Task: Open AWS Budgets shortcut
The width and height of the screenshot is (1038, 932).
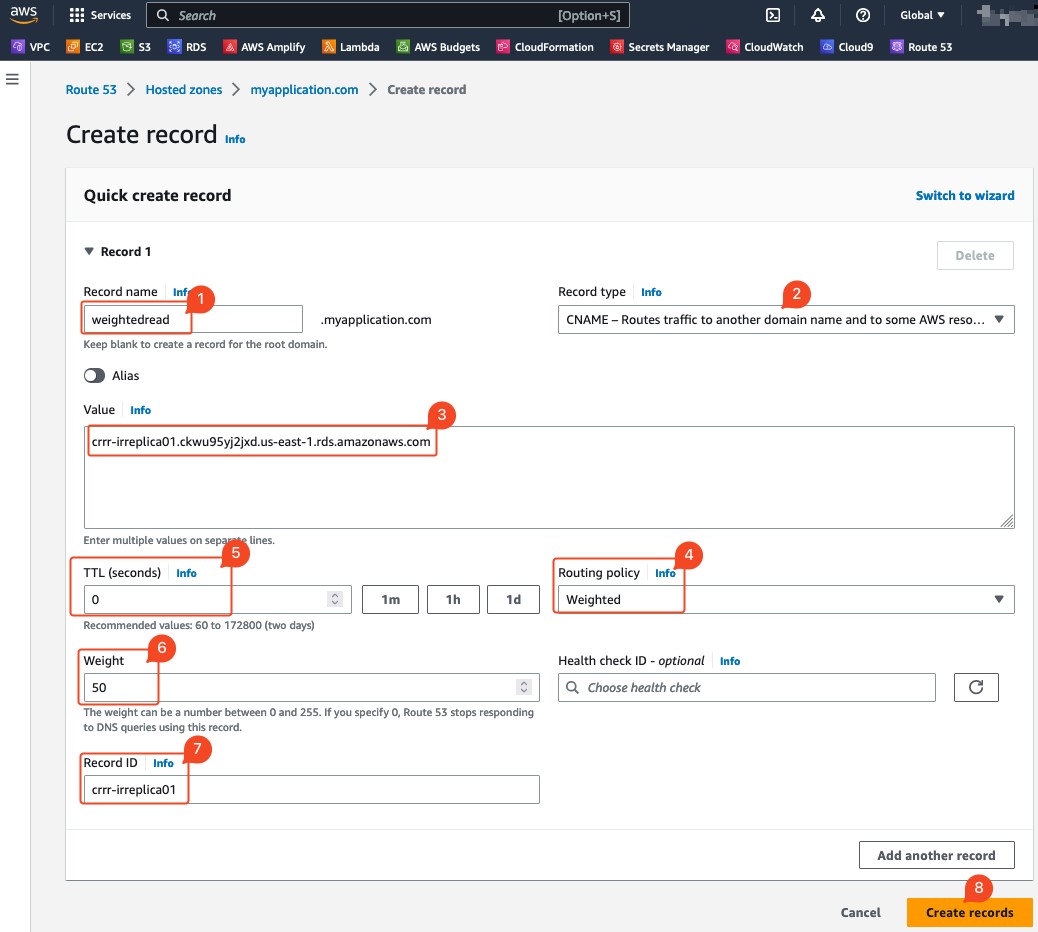Action: (x=438, y=47)
